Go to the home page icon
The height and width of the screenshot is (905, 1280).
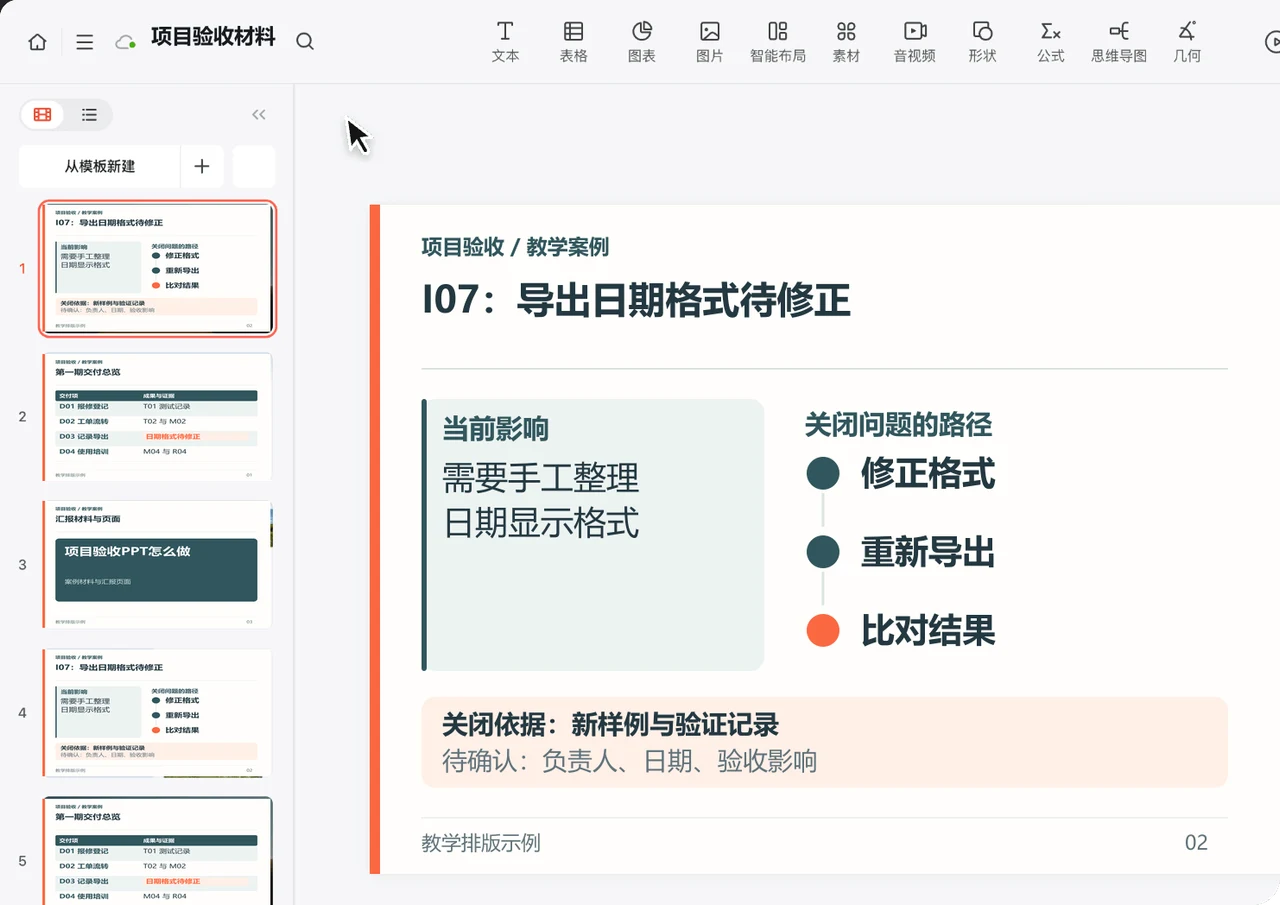coord(37,42)
